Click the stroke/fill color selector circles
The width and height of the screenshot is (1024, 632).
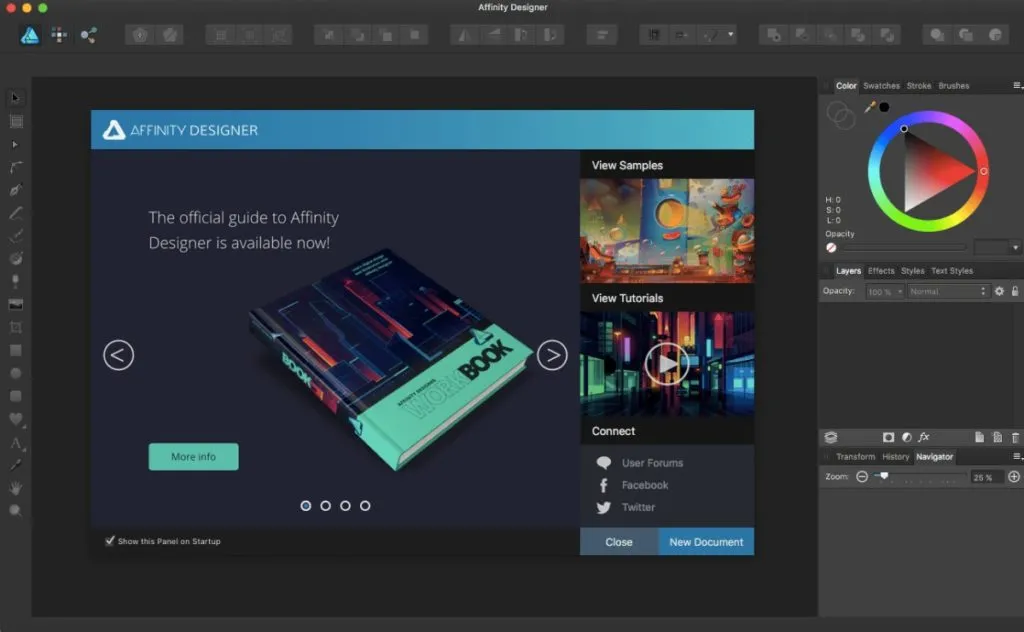840,116
